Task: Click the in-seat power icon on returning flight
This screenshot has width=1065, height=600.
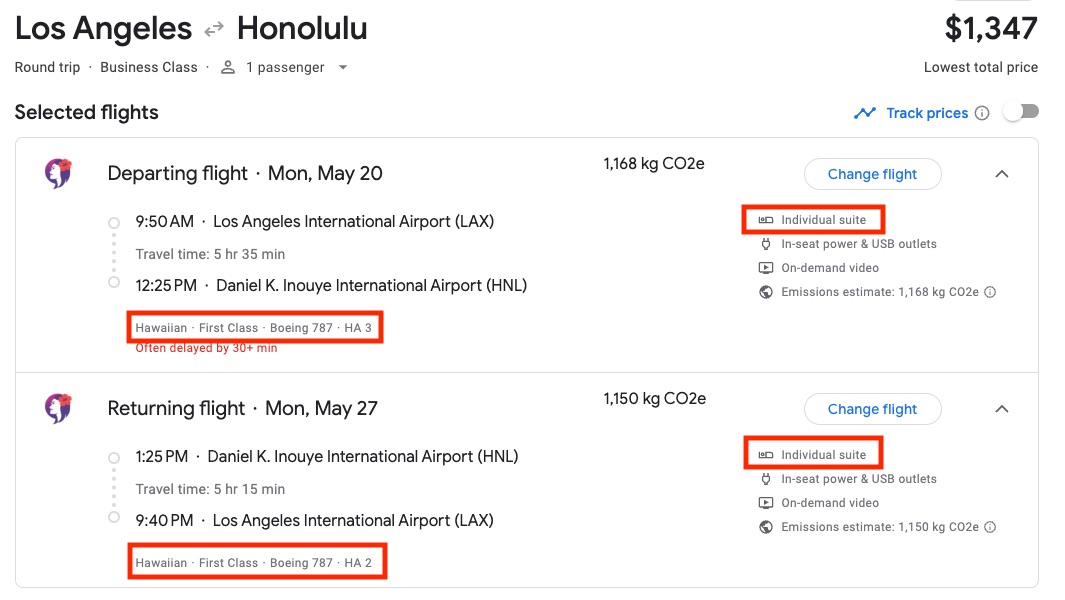Action: (x=764, y=478)
